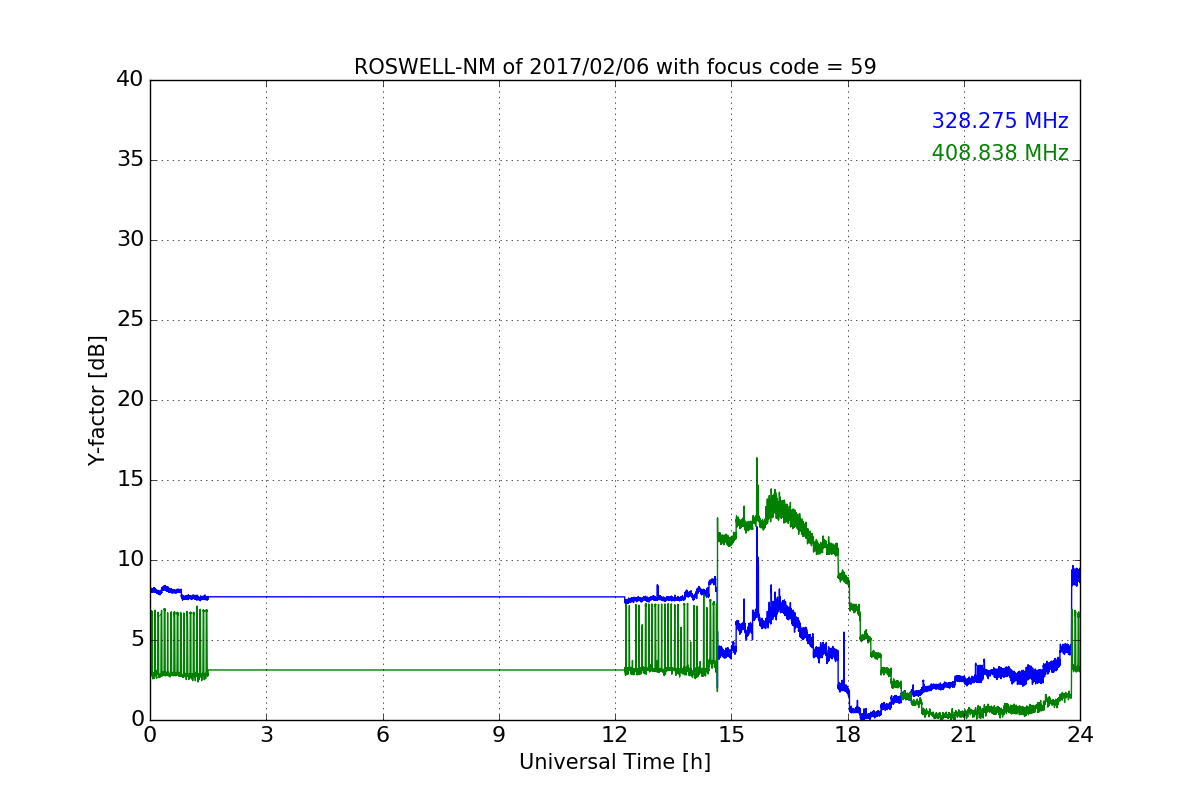Click the x-axis tick label '21'
Viewport: 1200px width, 800px height.
tap(964, 735)
